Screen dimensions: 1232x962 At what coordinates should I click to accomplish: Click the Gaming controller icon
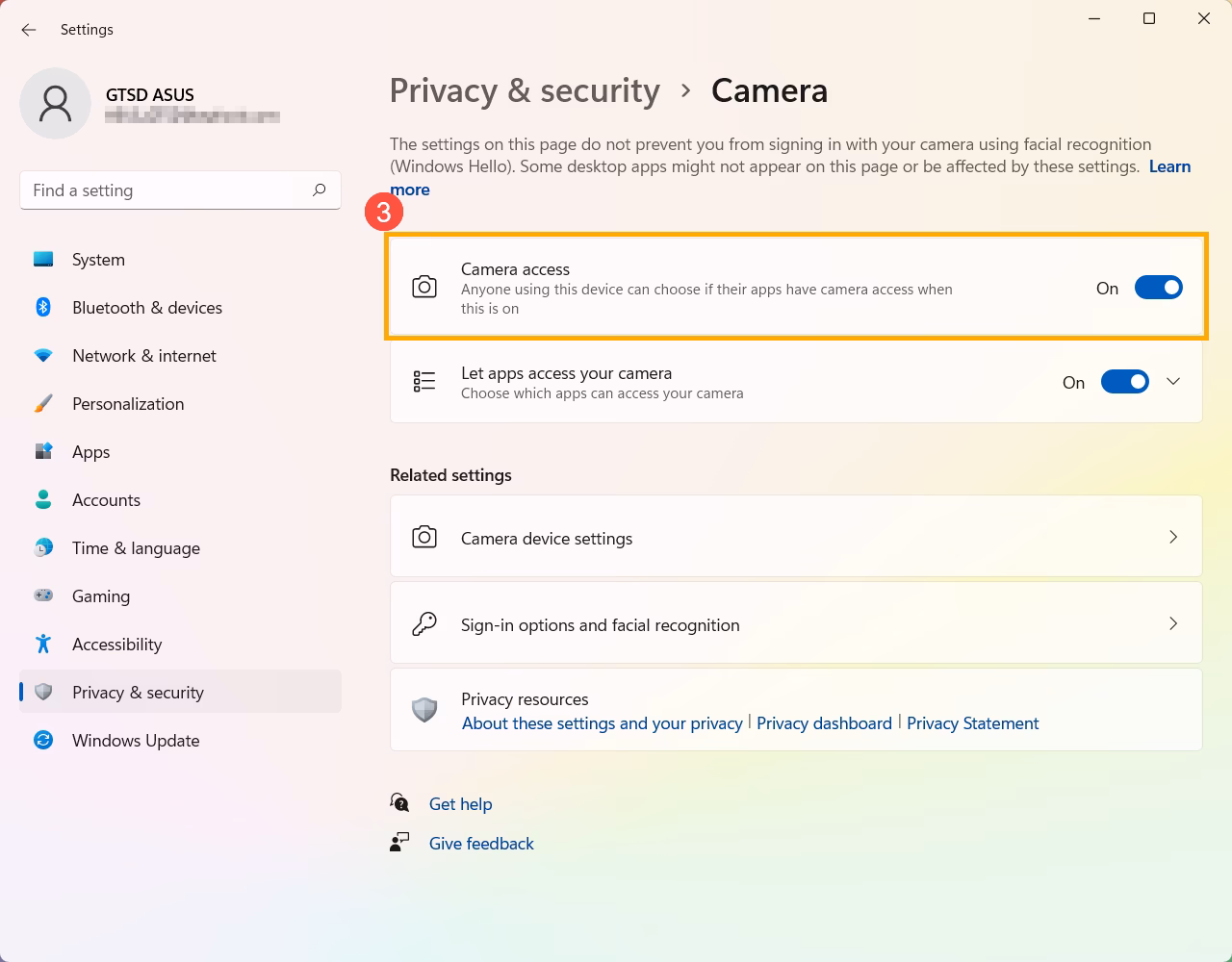pos(43,595)
